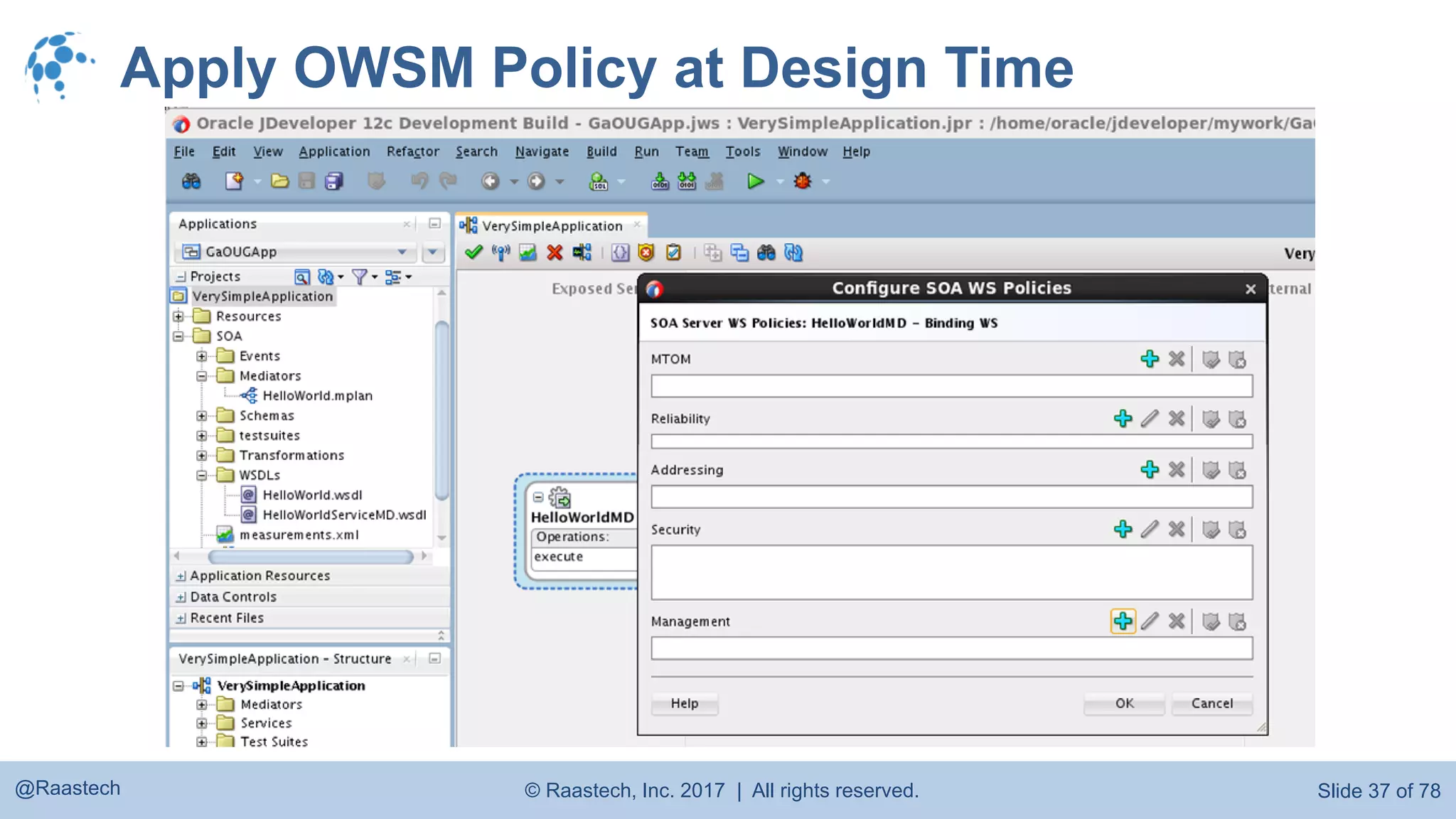Click the Back navigation arrow icon
1456x819 pixels.
491,181
